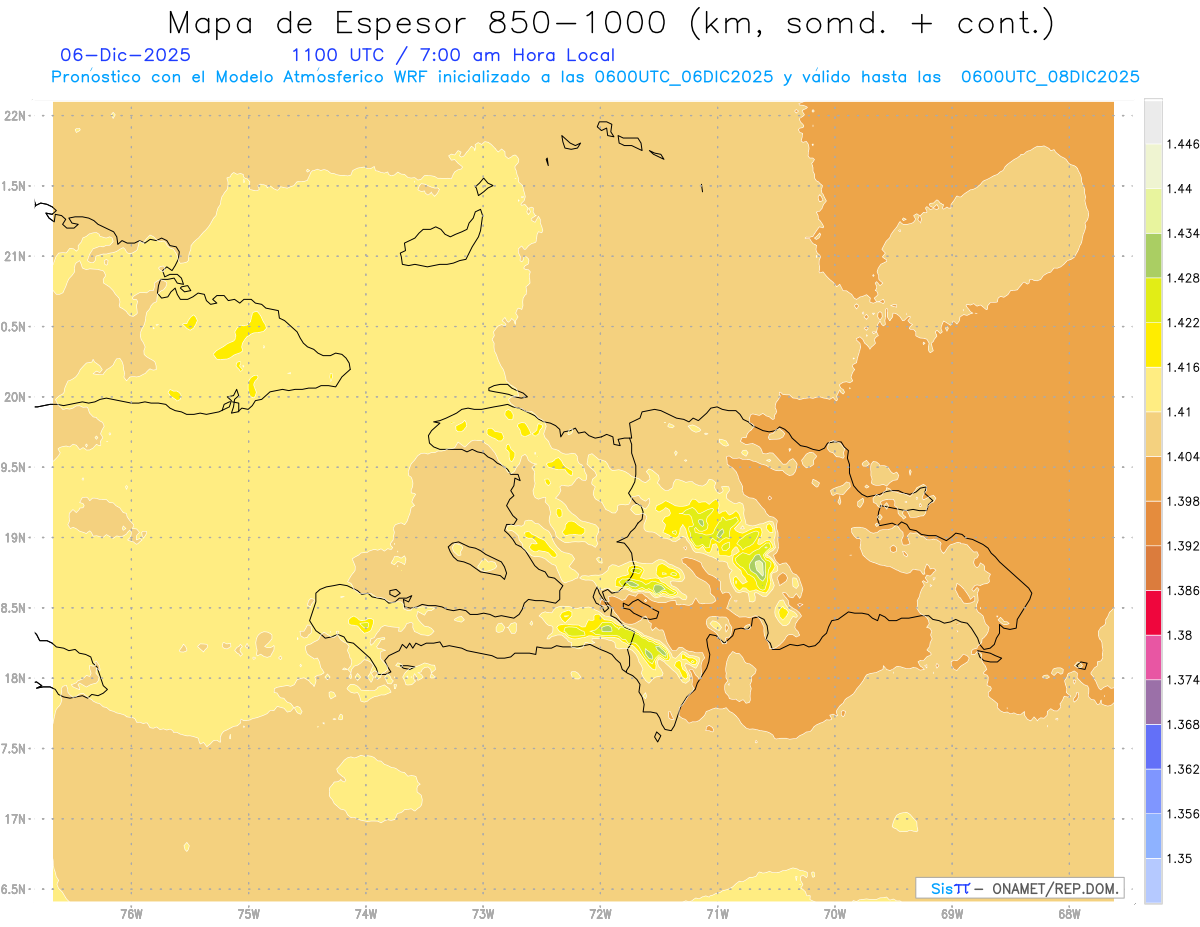The image size is (1200, 927).
Task: Click 'Modelo Atmosferico WRF' in the subtitle
Action: coord(322,76)
